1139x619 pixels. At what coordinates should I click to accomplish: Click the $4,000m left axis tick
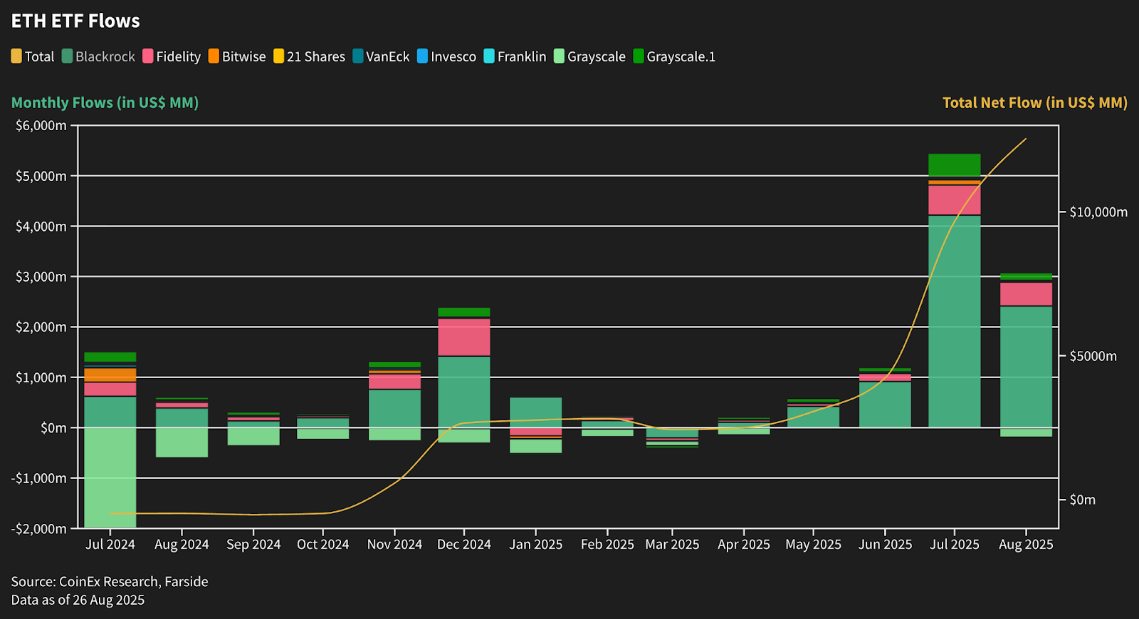pos(41,226)
